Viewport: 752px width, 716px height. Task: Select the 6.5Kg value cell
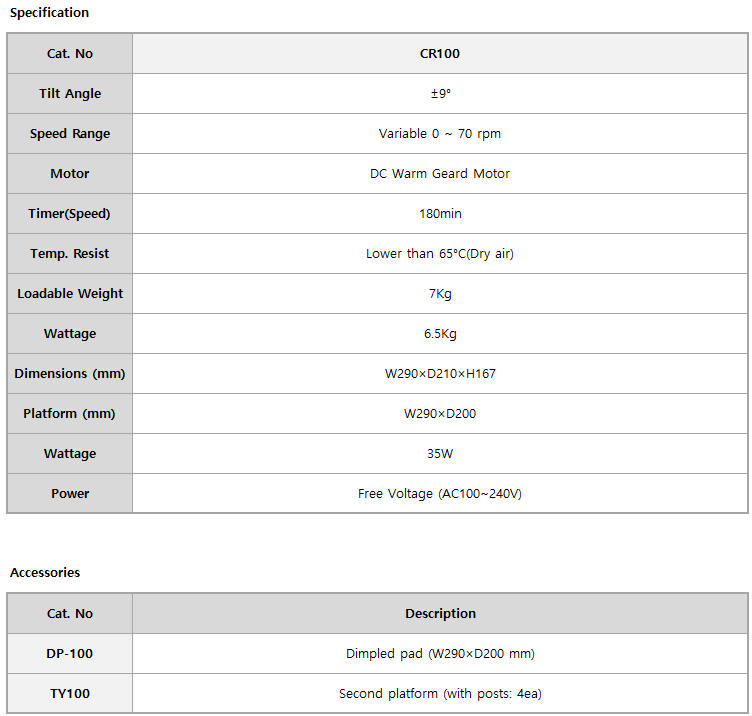pyautogui.click(x=440, y=333)
